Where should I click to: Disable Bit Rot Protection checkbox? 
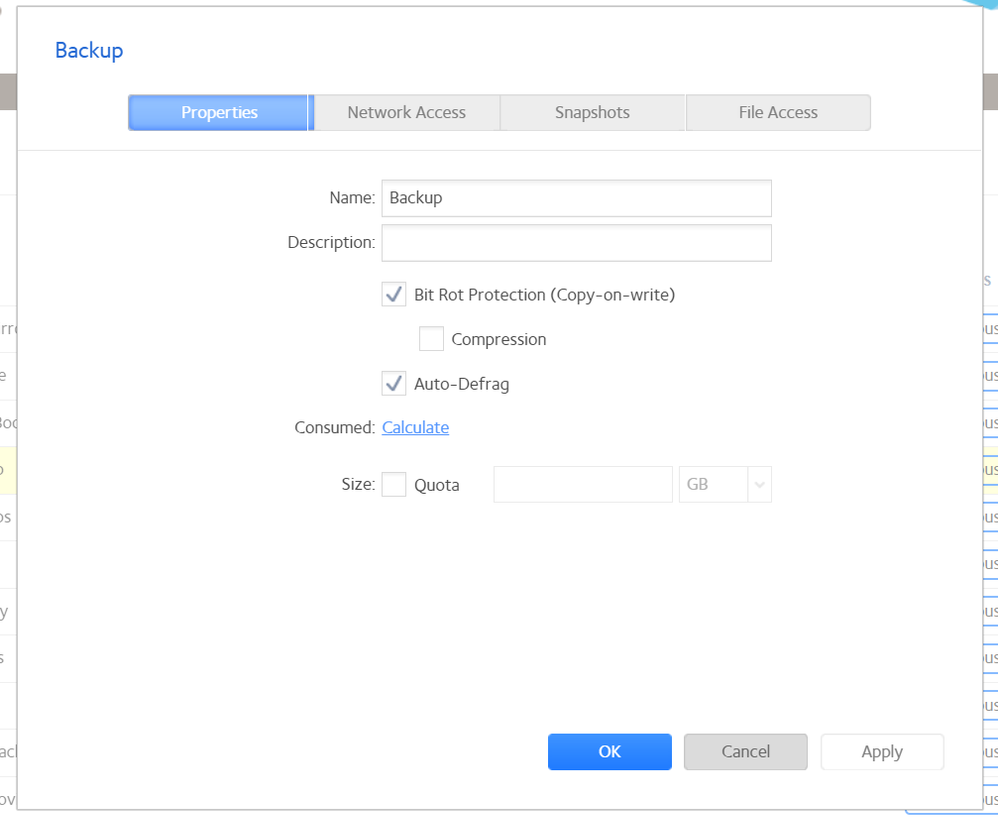tap(394, 295)
